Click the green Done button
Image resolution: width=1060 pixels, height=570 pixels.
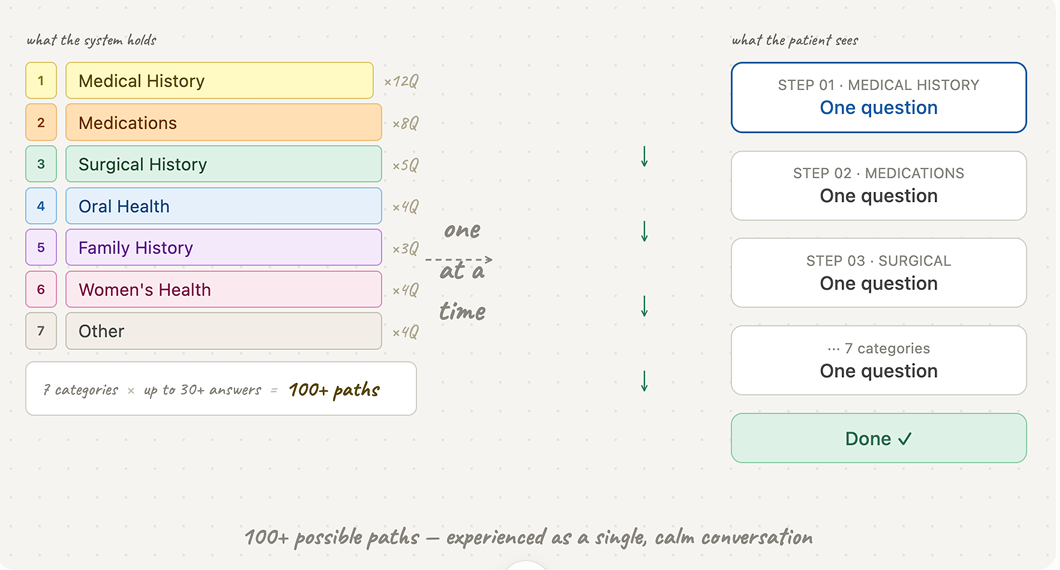point(878,438)
